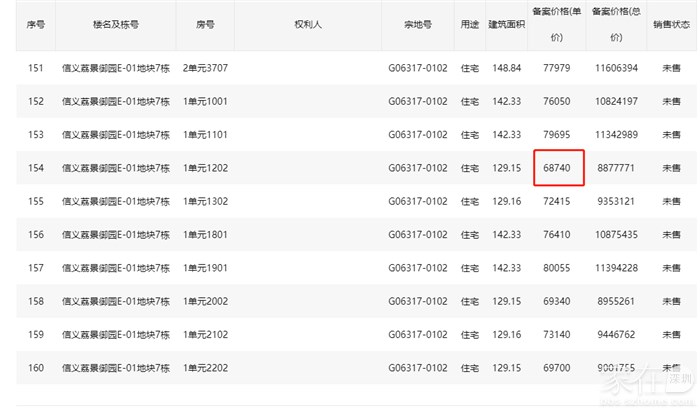Click unit price 79695 in row 153
Screen dimensions: 700x409
click(x=557, y=134)
